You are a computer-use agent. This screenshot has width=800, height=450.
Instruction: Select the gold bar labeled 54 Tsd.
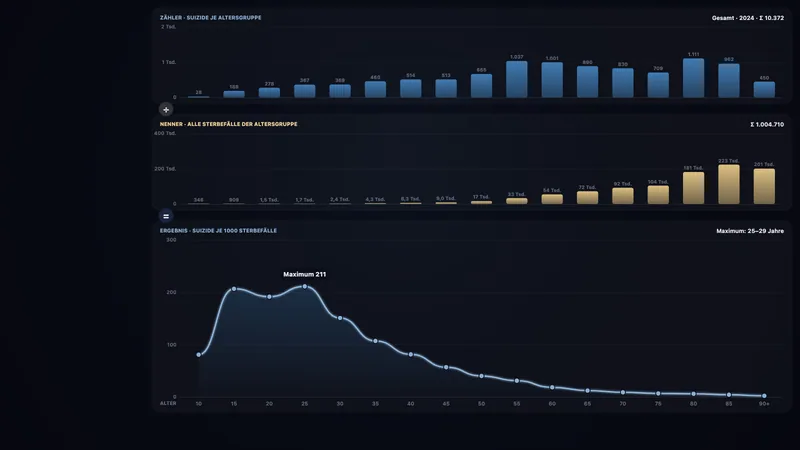tap(552, 199)
